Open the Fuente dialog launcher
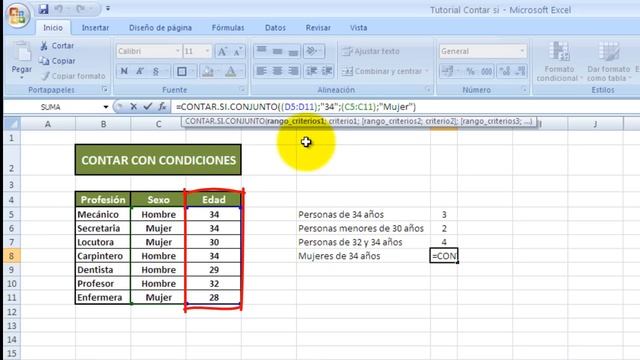The width and height of the screenshot is (640, 360). (x=242, y=89)
